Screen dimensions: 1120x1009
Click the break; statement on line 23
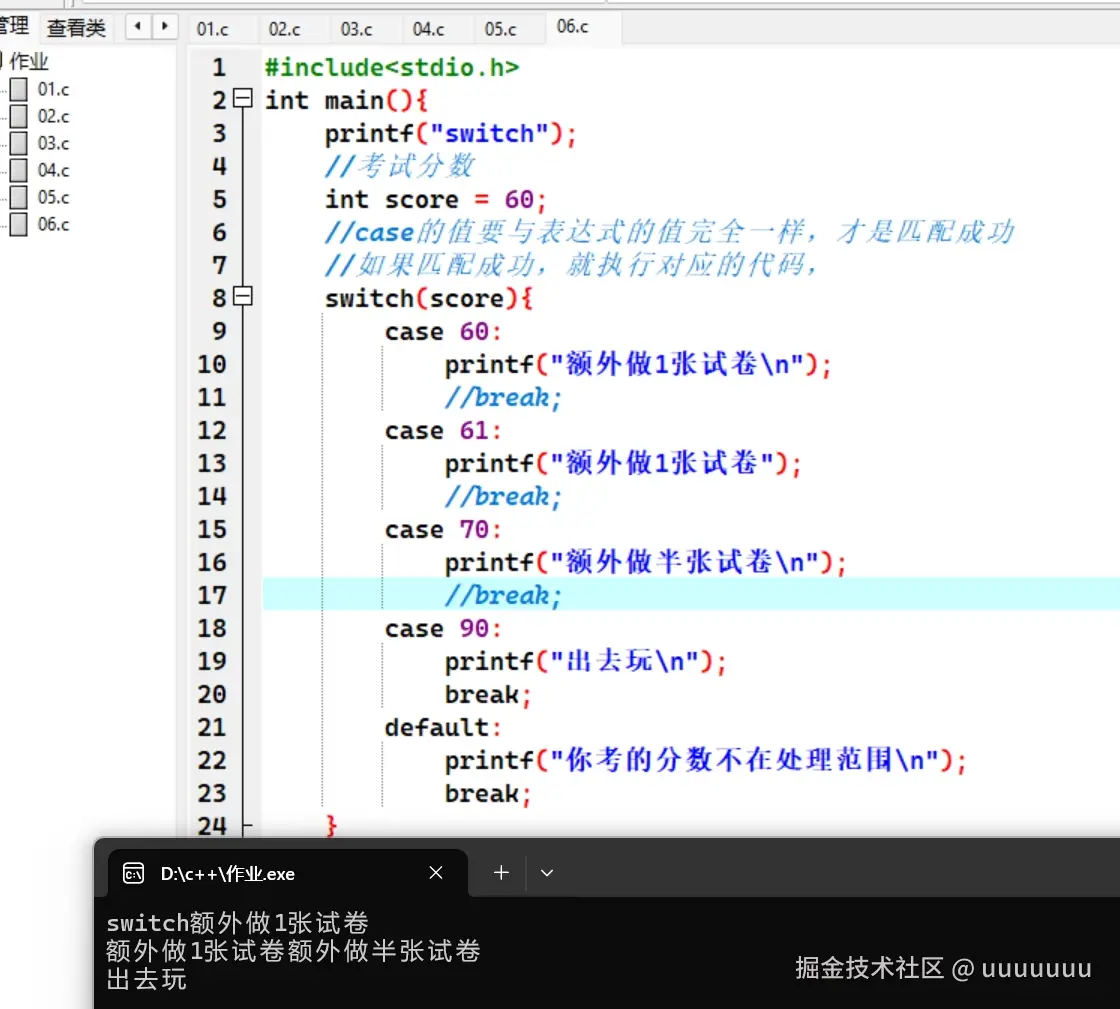click(x=489, y=793)
